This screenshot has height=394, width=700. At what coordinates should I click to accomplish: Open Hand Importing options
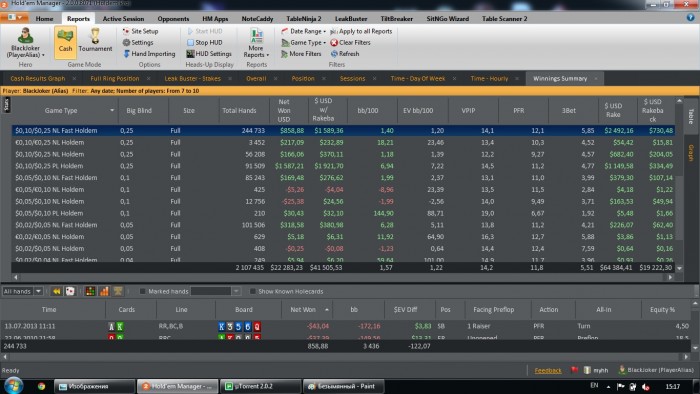[x=149, y=54]
